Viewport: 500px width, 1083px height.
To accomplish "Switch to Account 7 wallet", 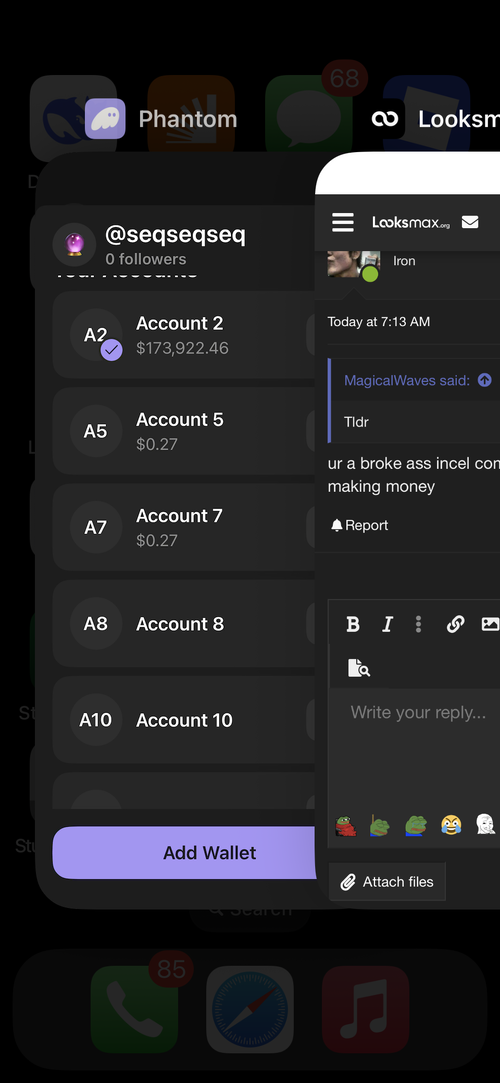I will 184,528.
